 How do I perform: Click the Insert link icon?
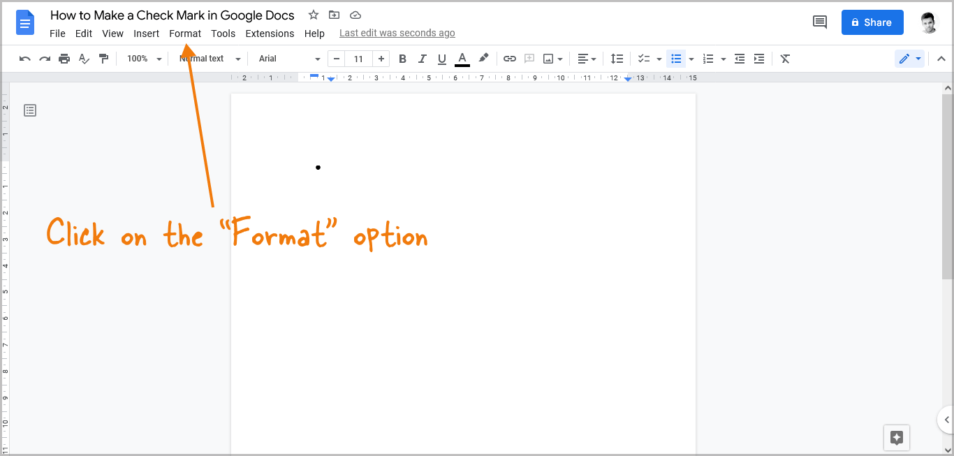coord(510,59)
